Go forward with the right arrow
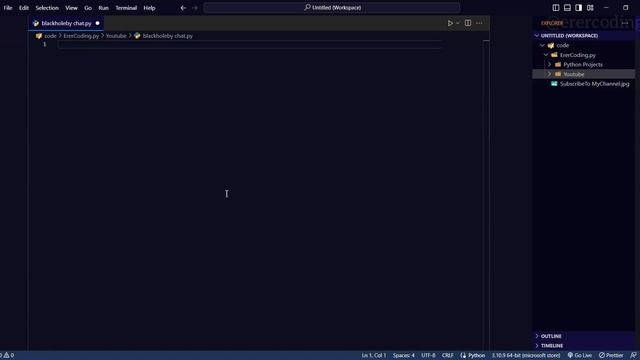This screenshot has width=640, height=360. pos(195,8)
